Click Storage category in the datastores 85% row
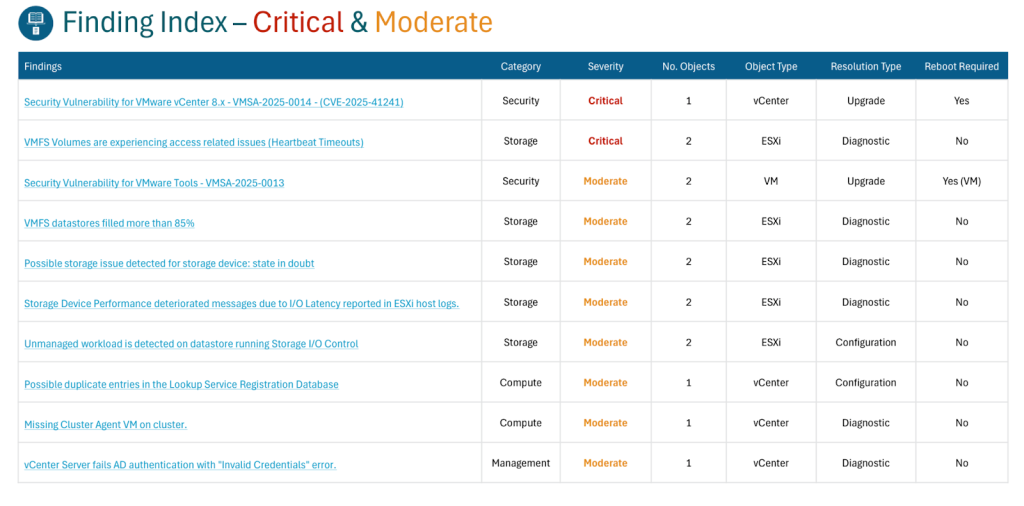The height and width of the screenshot is (506, 1024). 520,222
